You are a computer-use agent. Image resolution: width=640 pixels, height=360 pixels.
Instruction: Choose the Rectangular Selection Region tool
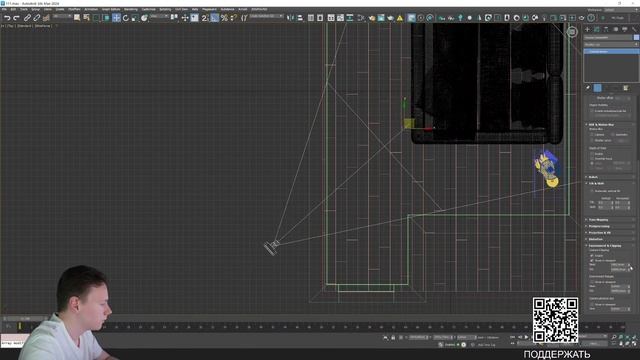point(96,18)
